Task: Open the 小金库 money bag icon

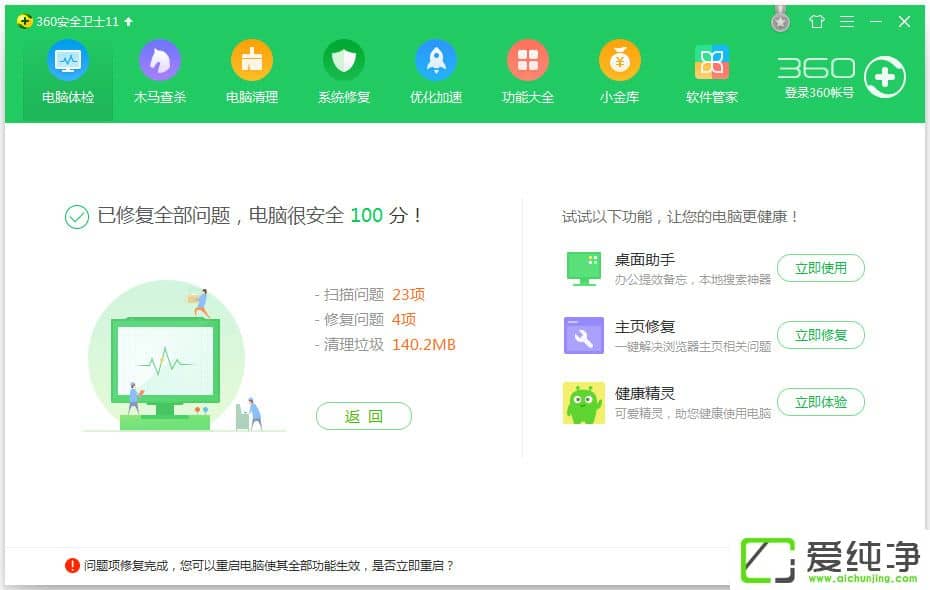Action: pyautogui.click(x=620, y=61)
